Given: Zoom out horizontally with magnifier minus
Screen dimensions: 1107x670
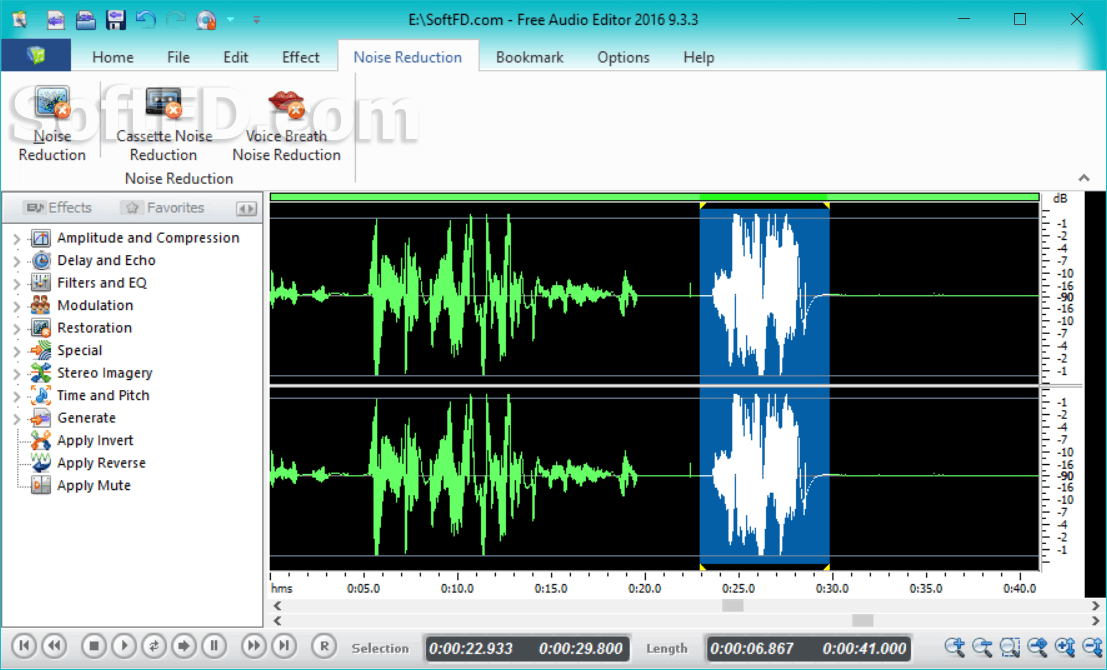Looking at the screenshot, I should click(982, 646).
